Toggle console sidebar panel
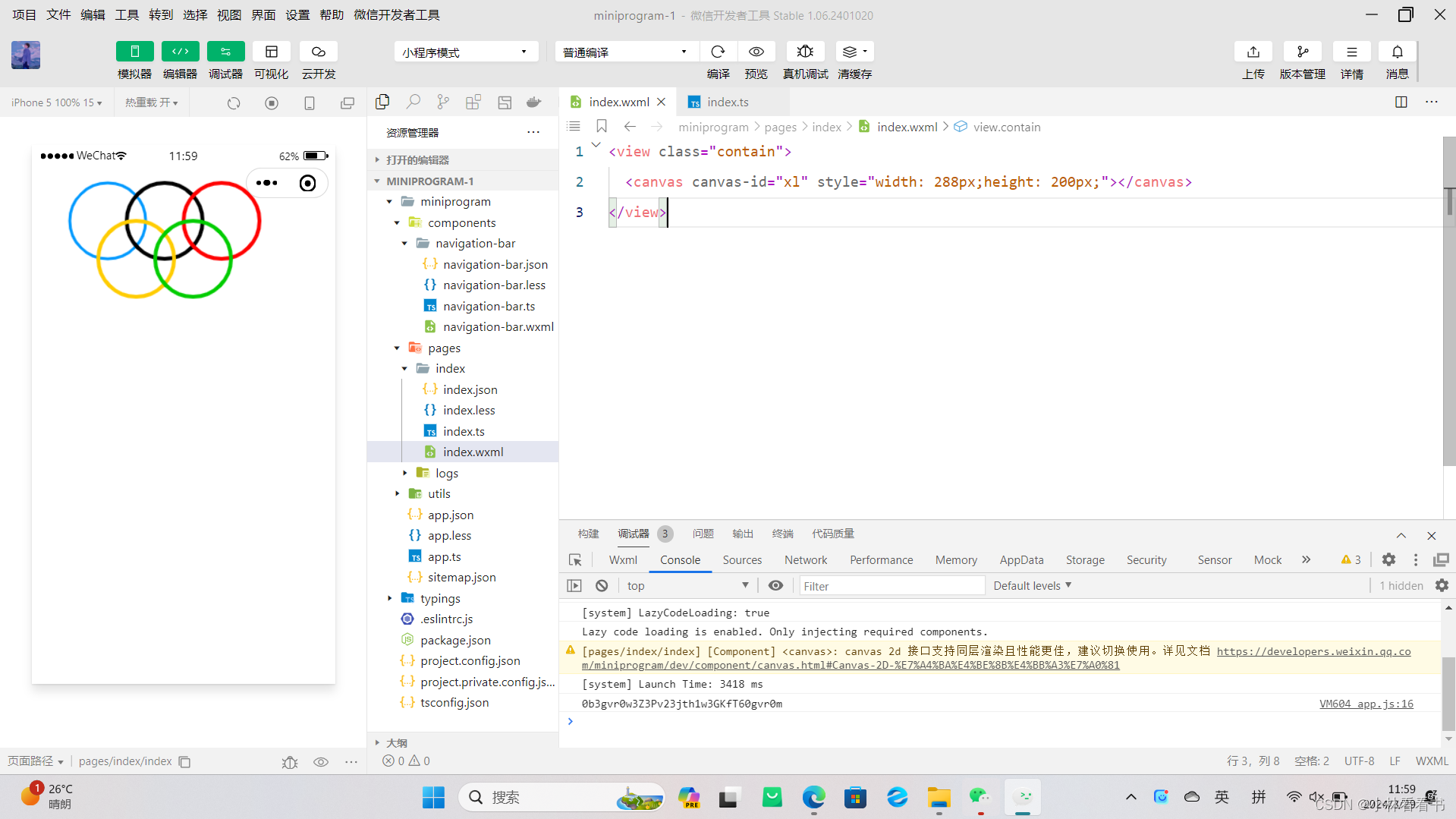 tap(574, 585)
